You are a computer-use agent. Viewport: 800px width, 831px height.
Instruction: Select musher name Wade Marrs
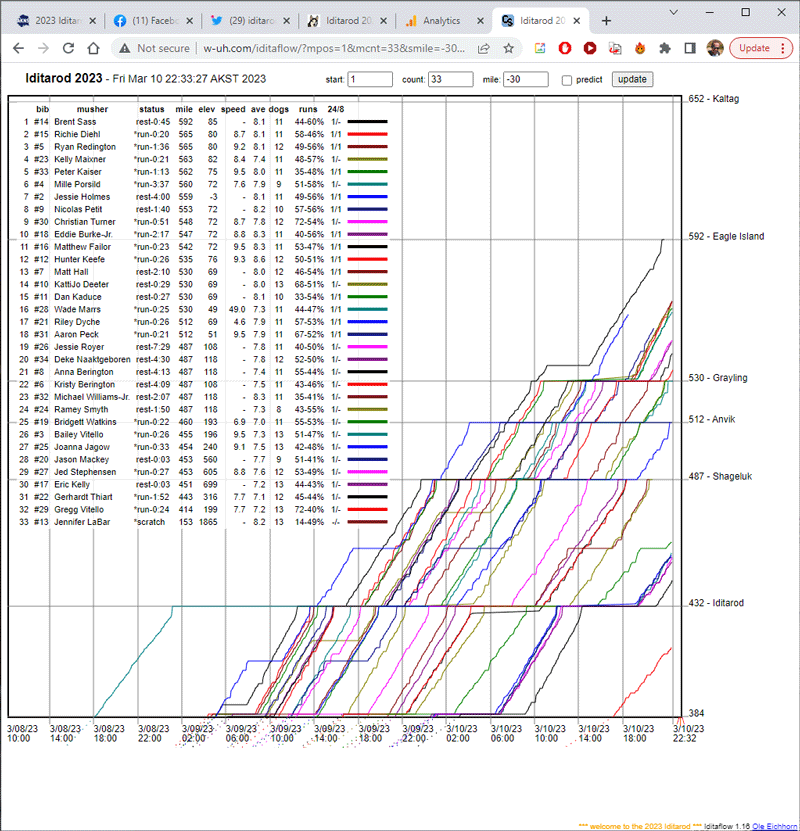tap(77, 310)
